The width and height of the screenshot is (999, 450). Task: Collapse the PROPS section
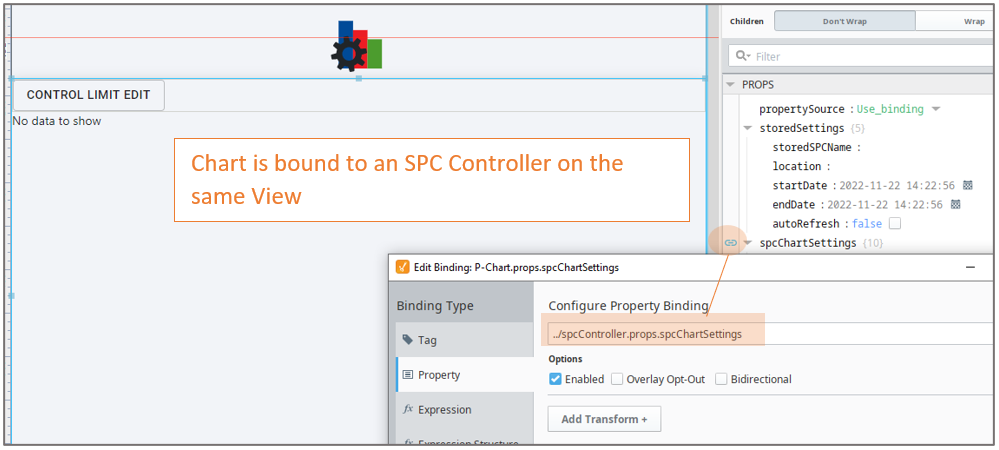pos(731,85)
